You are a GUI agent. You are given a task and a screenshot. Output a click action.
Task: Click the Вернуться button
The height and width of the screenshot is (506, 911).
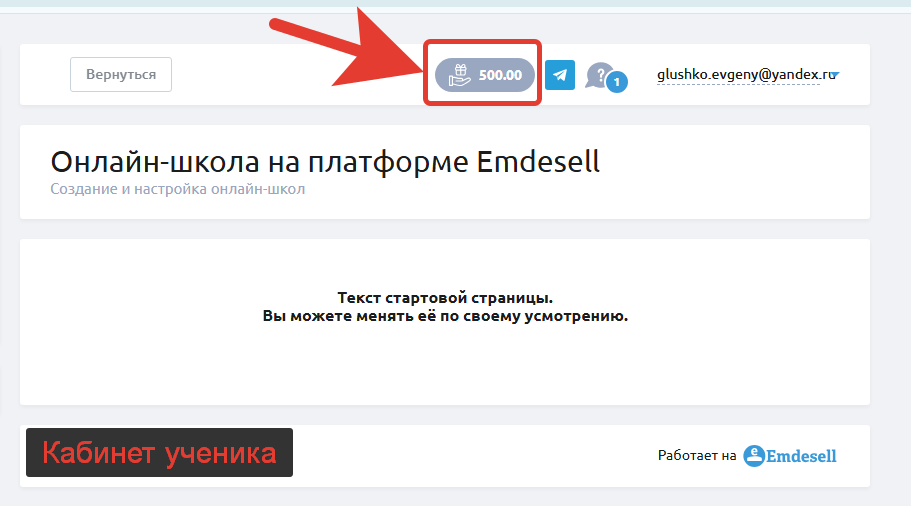click(121, 74)
